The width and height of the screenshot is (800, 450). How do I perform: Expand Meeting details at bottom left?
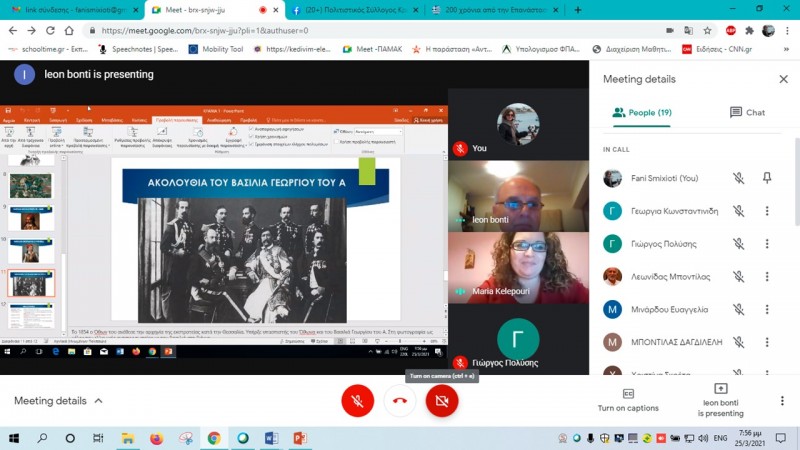58,401
